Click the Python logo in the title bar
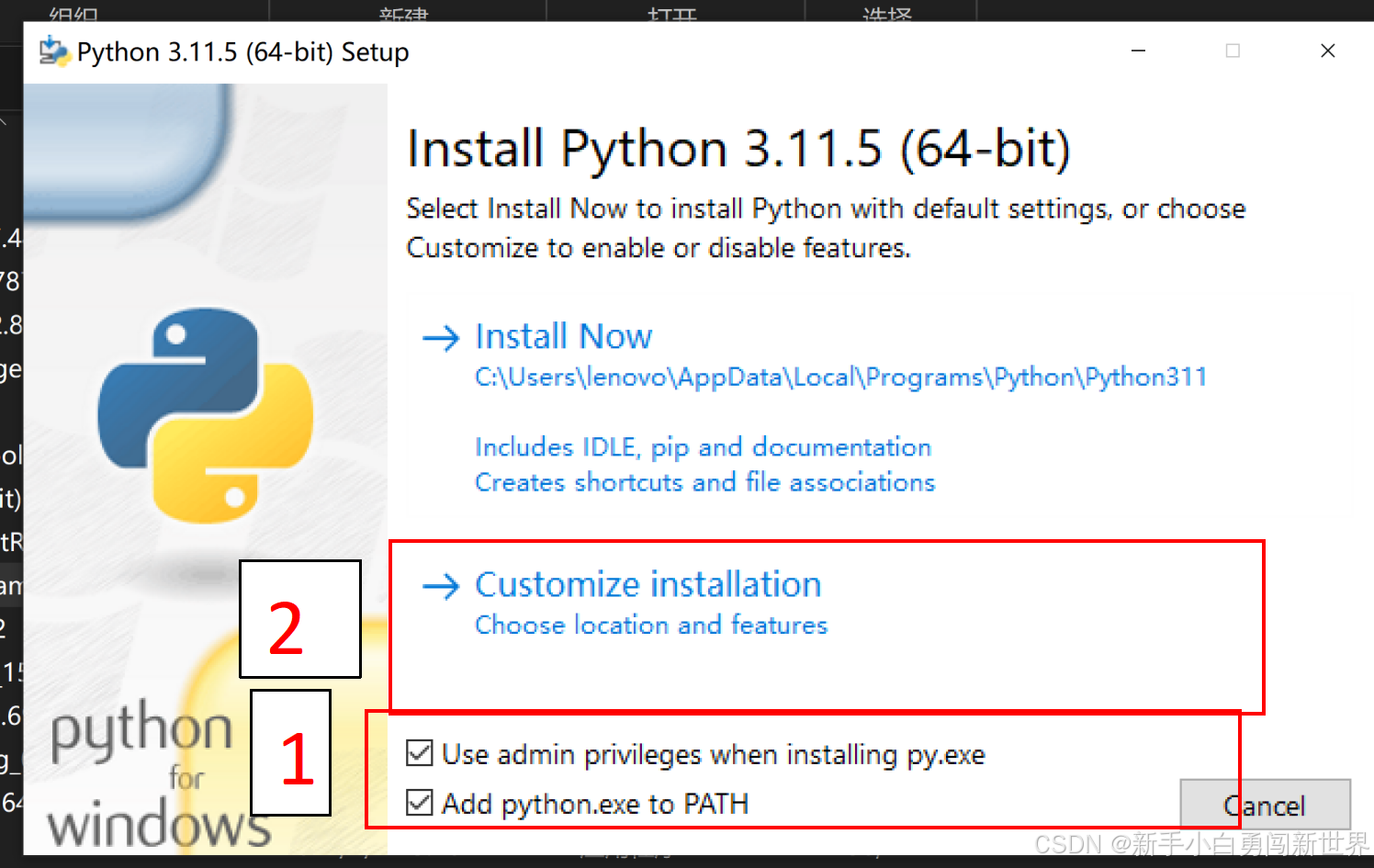Image resolution: width=1374 pixels, height=868 pixels. [x=53, y=51]
